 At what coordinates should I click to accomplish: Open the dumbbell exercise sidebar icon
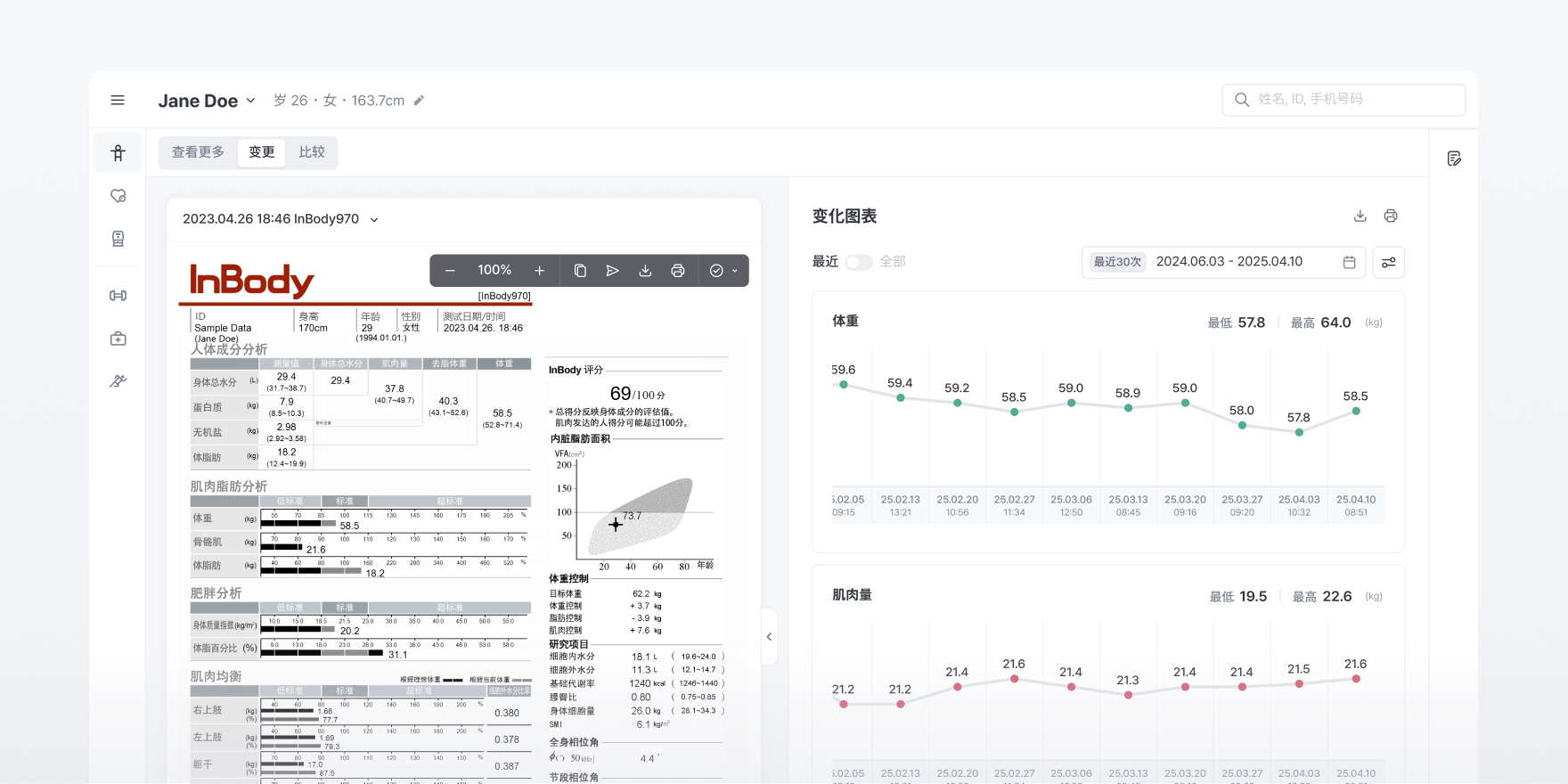pyautogui.click(x=118, y=296)
